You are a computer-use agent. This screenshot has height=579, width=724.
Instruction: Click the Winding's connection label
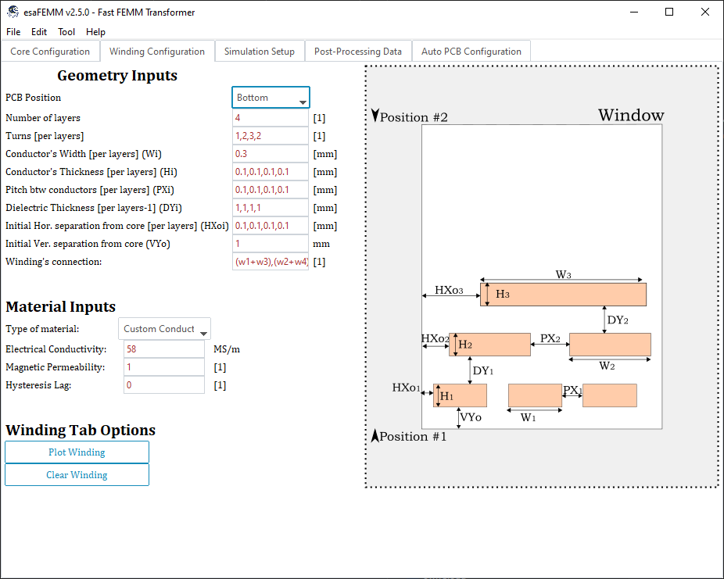54,262
